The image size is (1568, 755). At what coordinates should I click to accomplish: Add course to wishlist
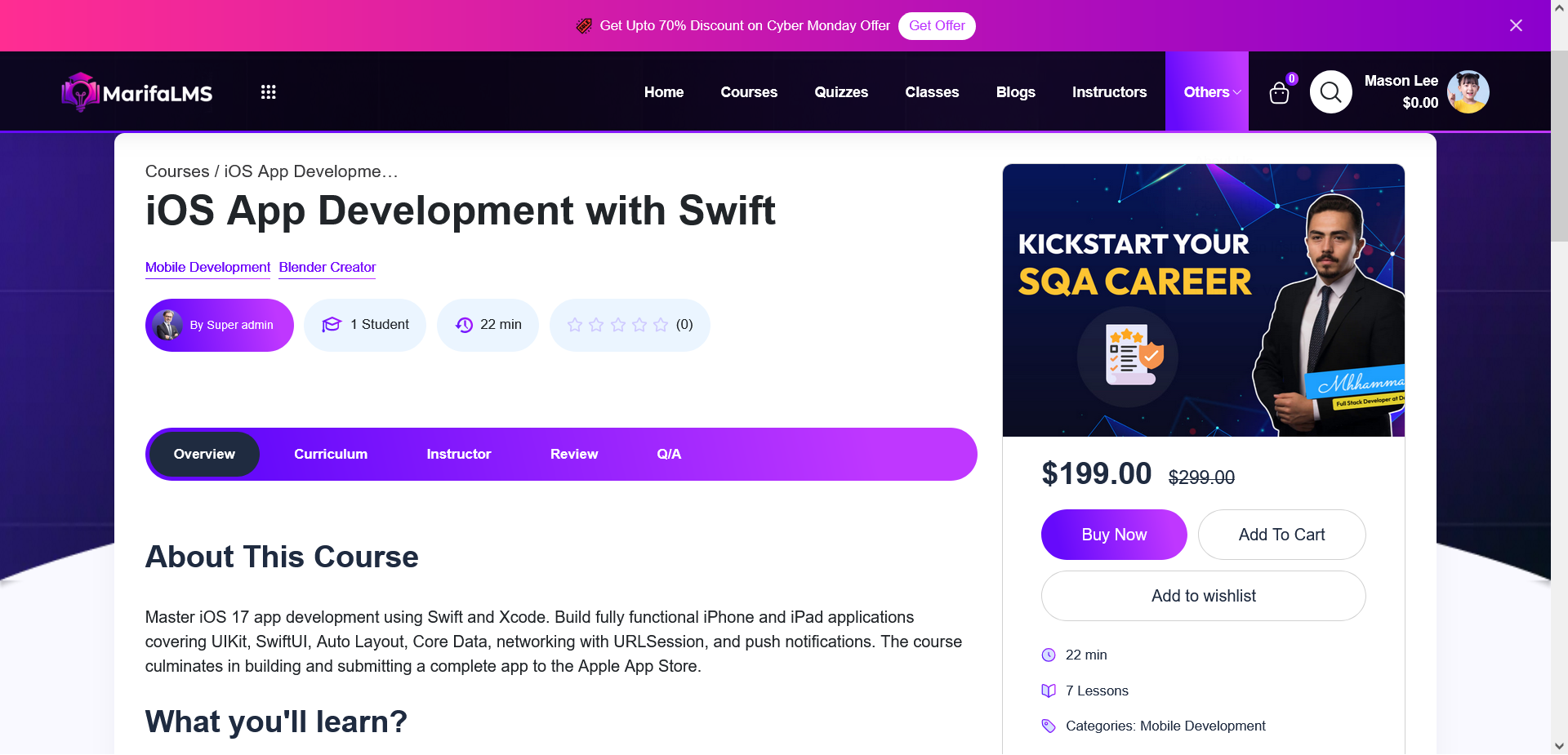pos(1203,596)
